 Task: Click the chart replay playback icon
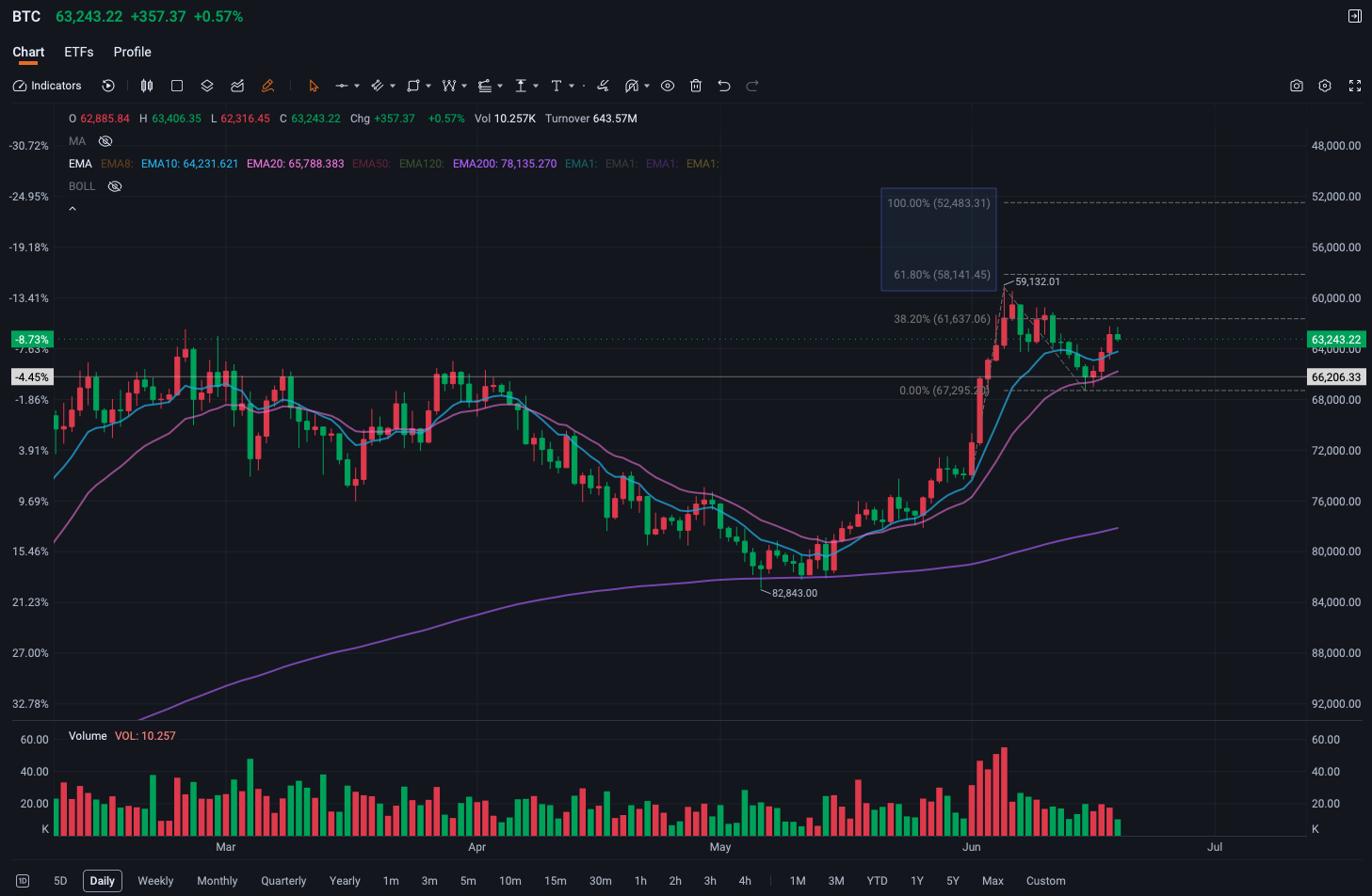pyautogui.click(x=108, y=86)
